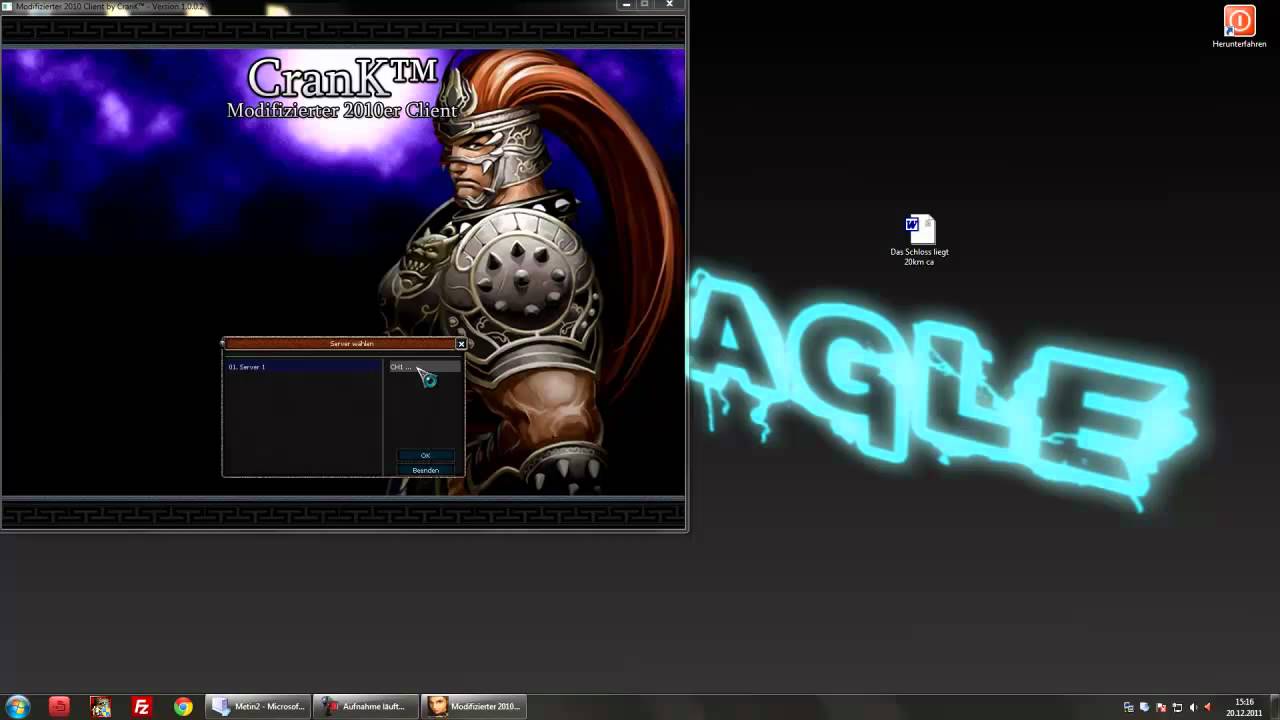
Task: Switch to 'Modifizierter 2010...' taskbar window
Action: [474, 706]
